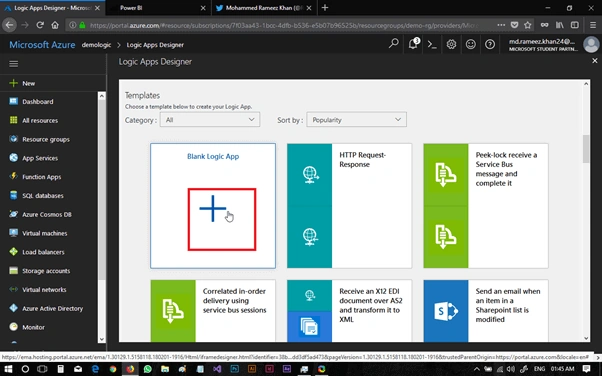This screenshot has width=602, height=376.
Task: Click the Load balancers icon
Action: 13,252
